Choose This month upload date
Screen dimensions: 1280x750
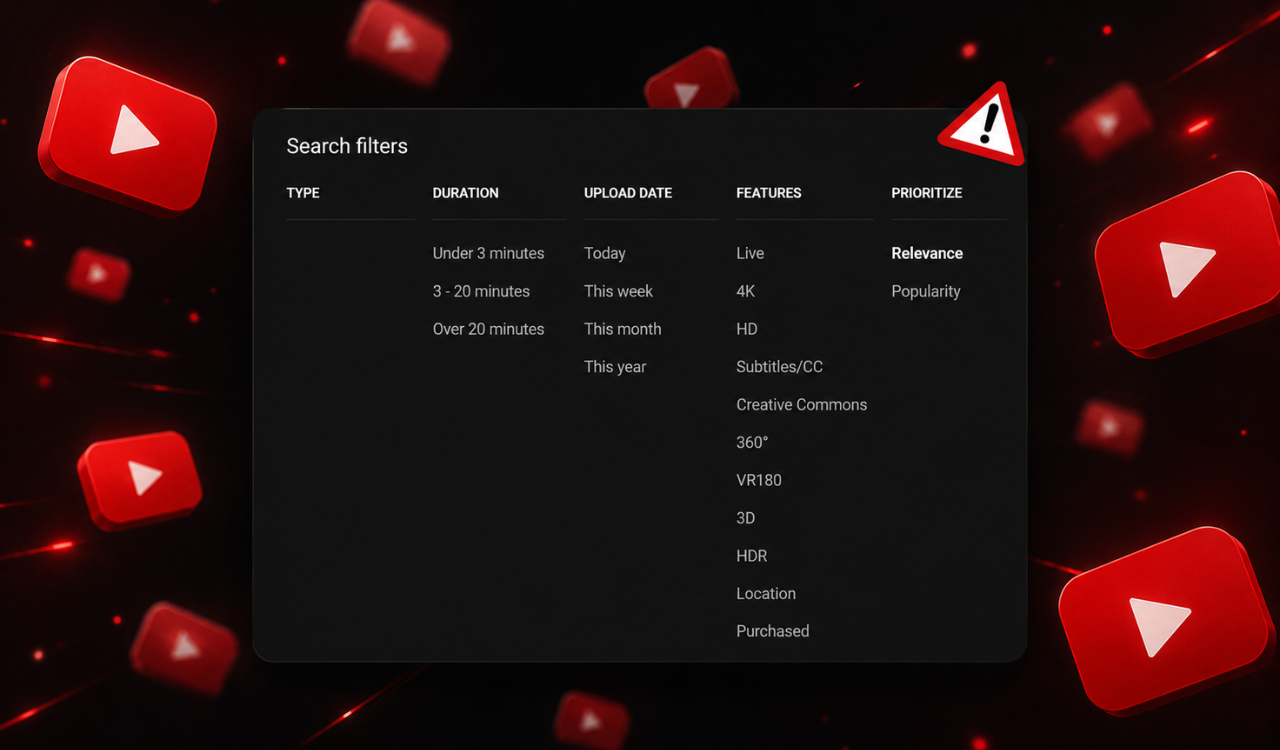pyautogui.click(x=622, y=329)
